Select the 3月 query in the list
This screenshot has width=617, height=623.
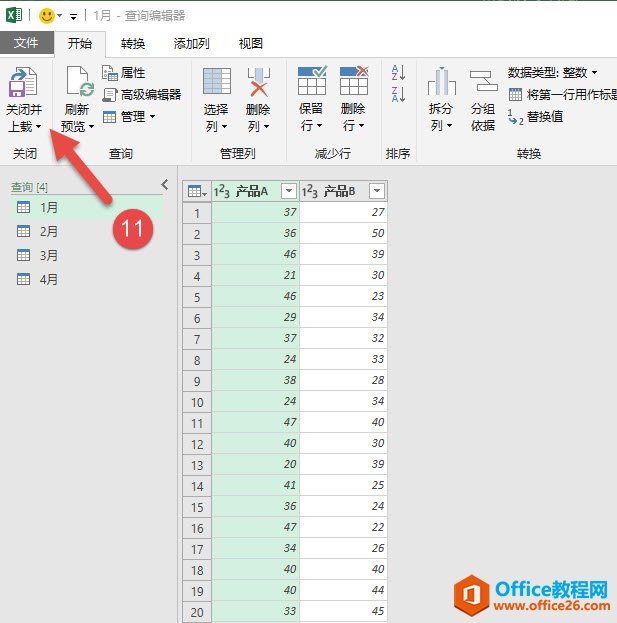(48, 255)
